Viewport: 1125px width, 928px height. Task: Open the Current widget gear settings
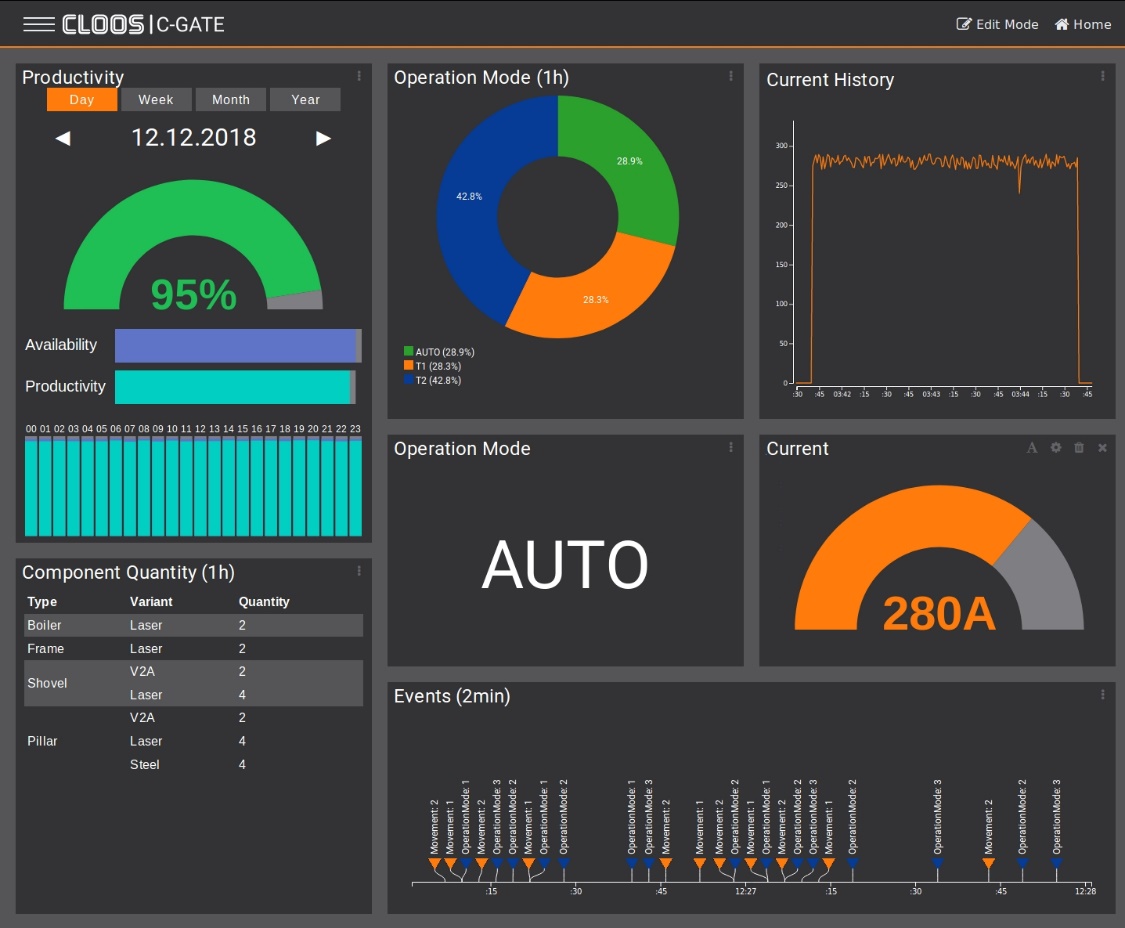(x=1055, y=448)
